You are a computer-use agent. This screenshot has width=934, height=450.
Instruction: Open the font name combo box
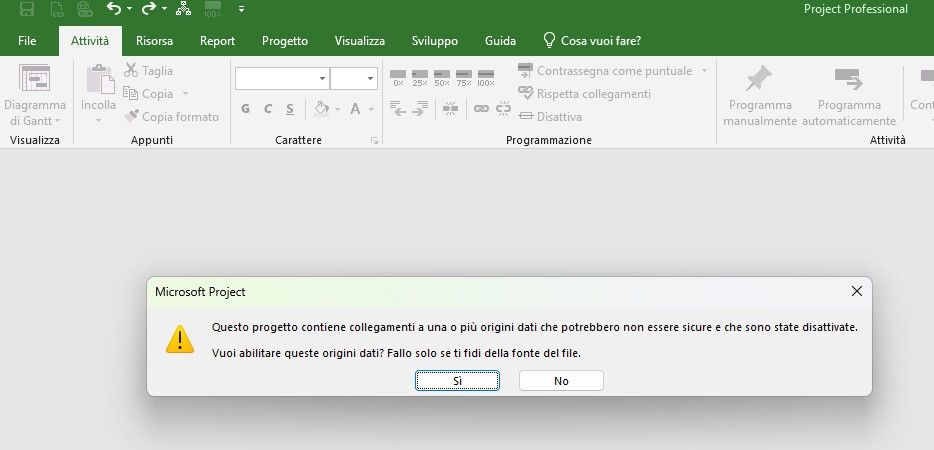(x=282, y=79)
